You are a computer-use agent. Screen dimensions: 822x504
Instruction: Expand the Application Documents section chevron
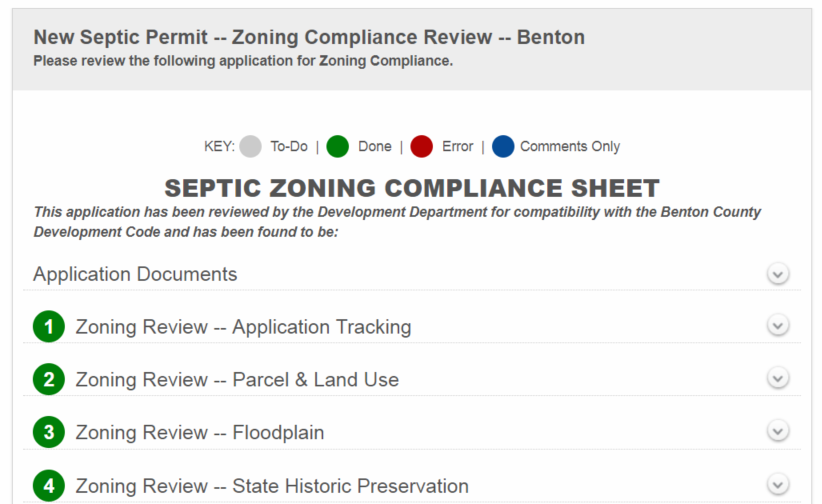tap(777, 274)
